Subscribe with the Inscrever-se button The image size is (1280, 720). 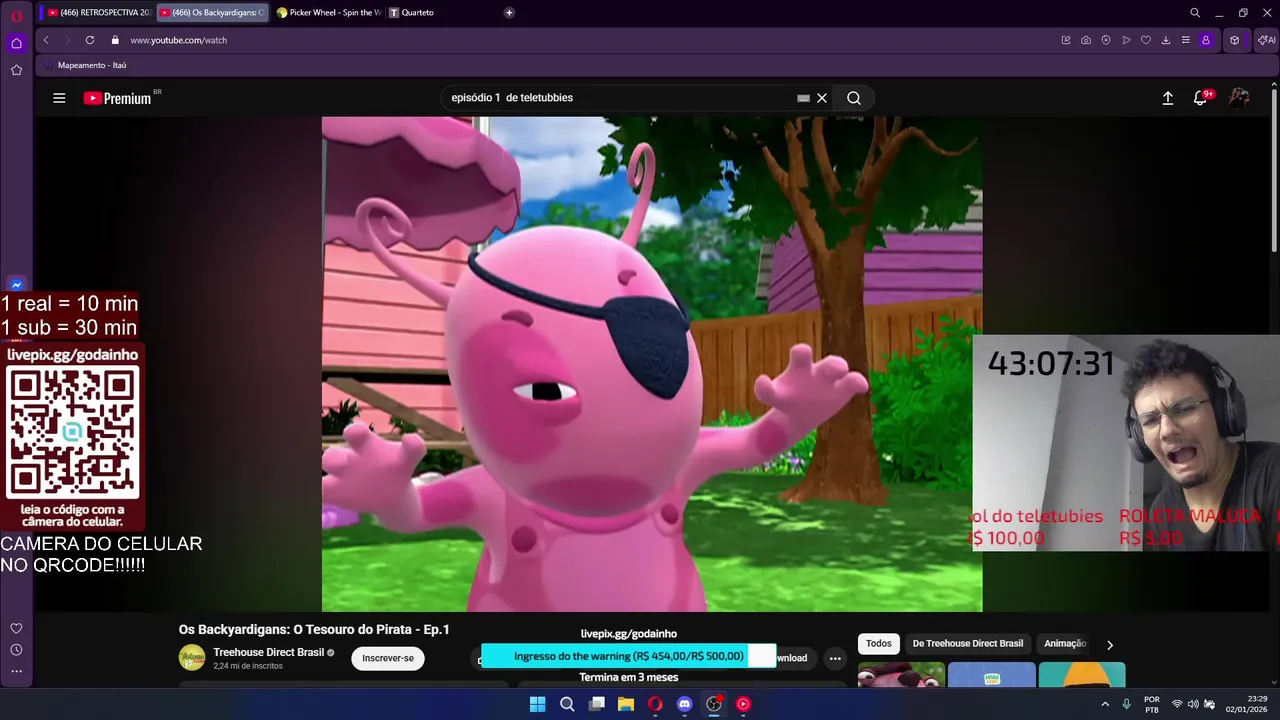click(388, 658)
